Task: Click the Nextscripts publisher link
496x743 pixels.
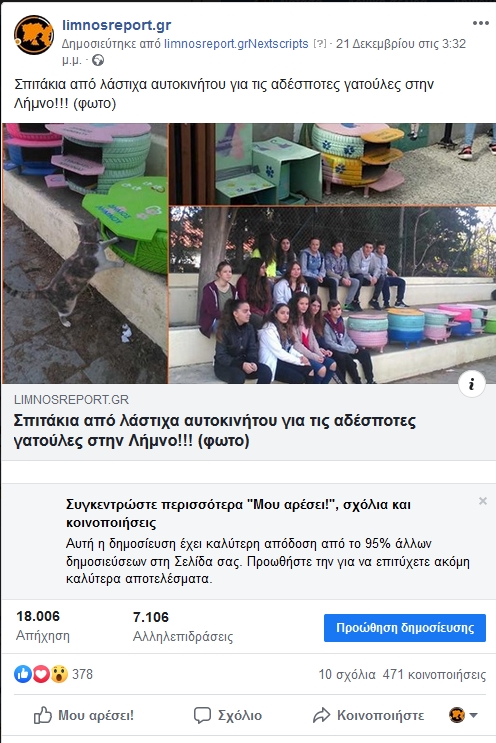Action: pos(279,44)
